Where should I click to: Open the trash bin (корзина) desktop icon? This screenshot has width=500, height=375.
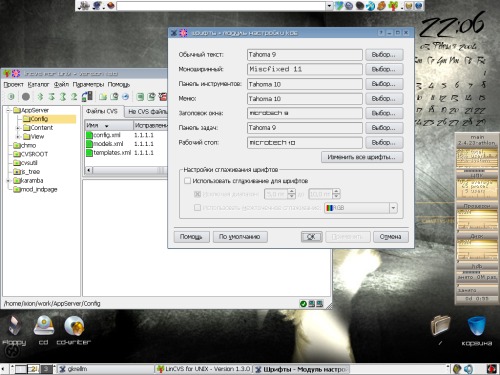tap(477, 331)
